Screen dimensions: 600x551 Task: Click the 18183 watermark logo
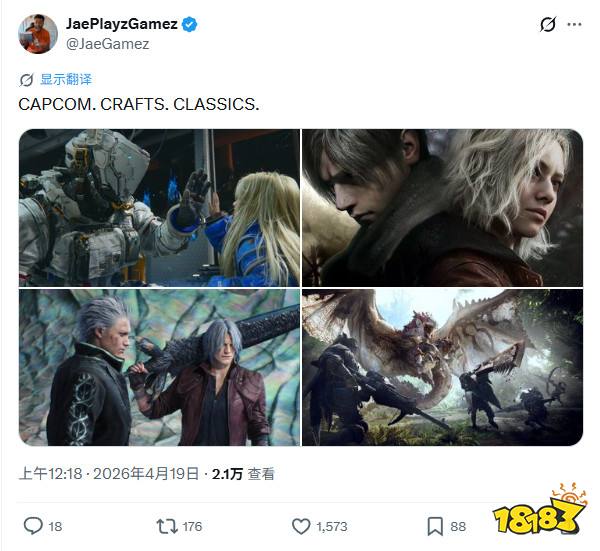point(540,511)
